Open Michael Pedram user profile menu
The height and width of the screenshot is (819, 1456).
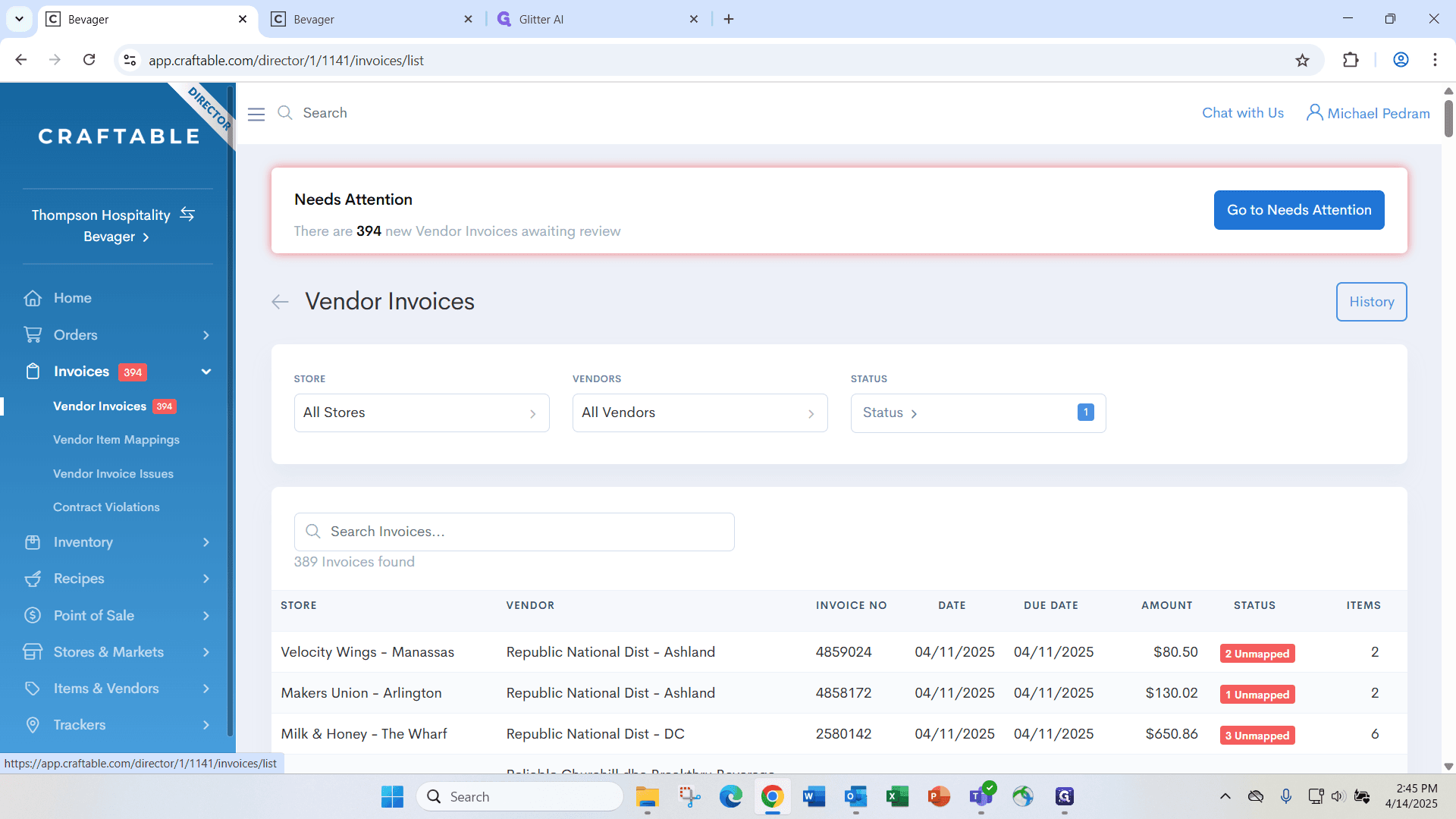pyautogui.click(x=1368, y=113)
